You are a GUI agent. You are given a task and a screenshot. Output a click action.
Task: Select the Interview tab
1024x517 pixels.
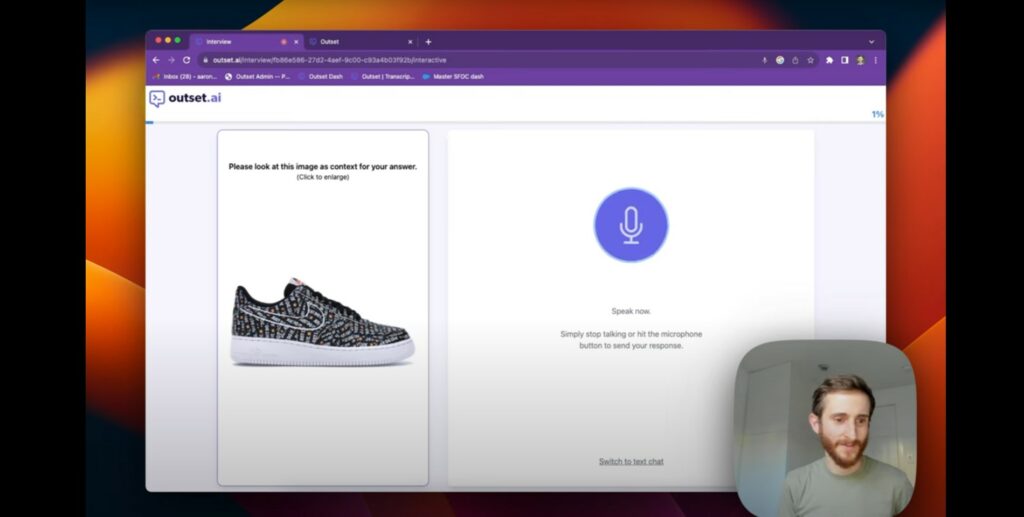point(246,42)
